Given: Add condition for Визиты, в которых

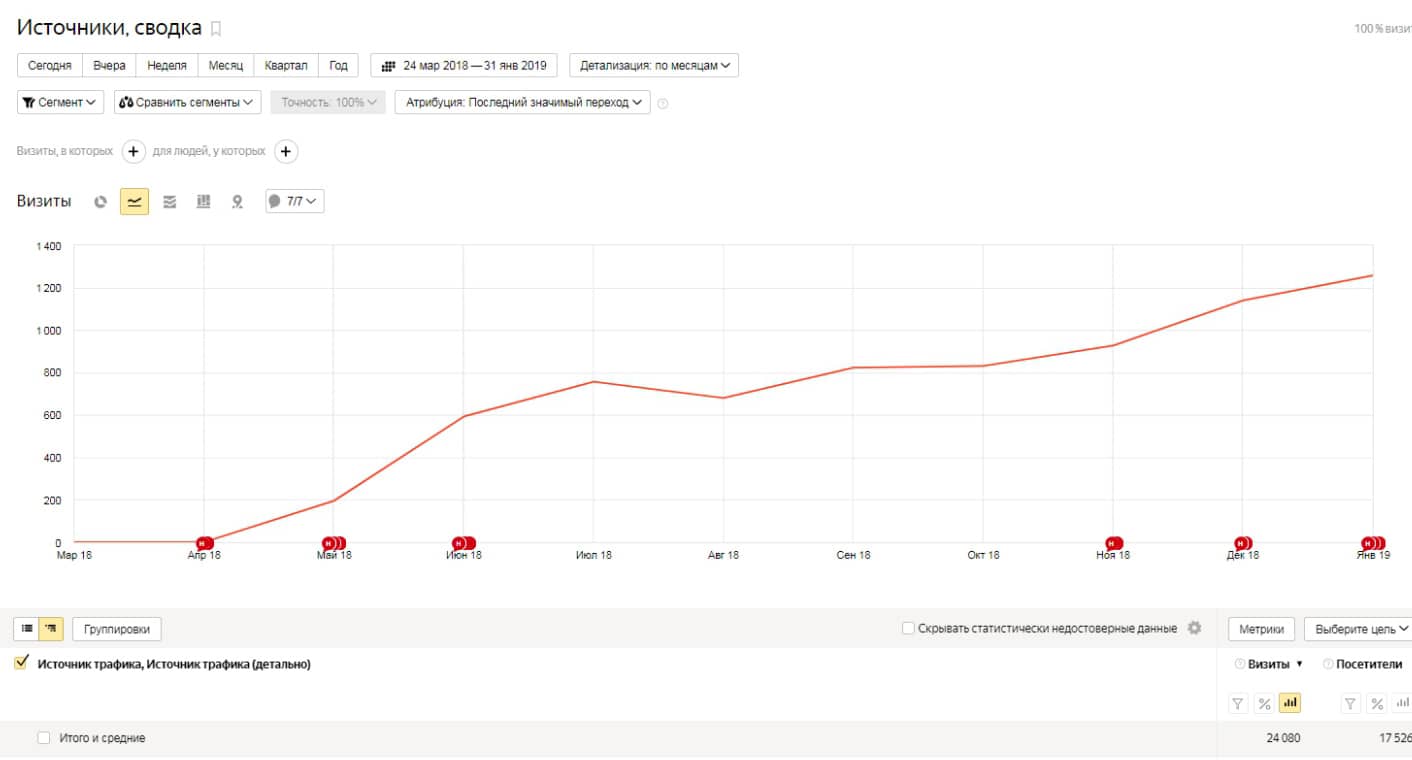Looking at the screenshot, I should point(134,152).
